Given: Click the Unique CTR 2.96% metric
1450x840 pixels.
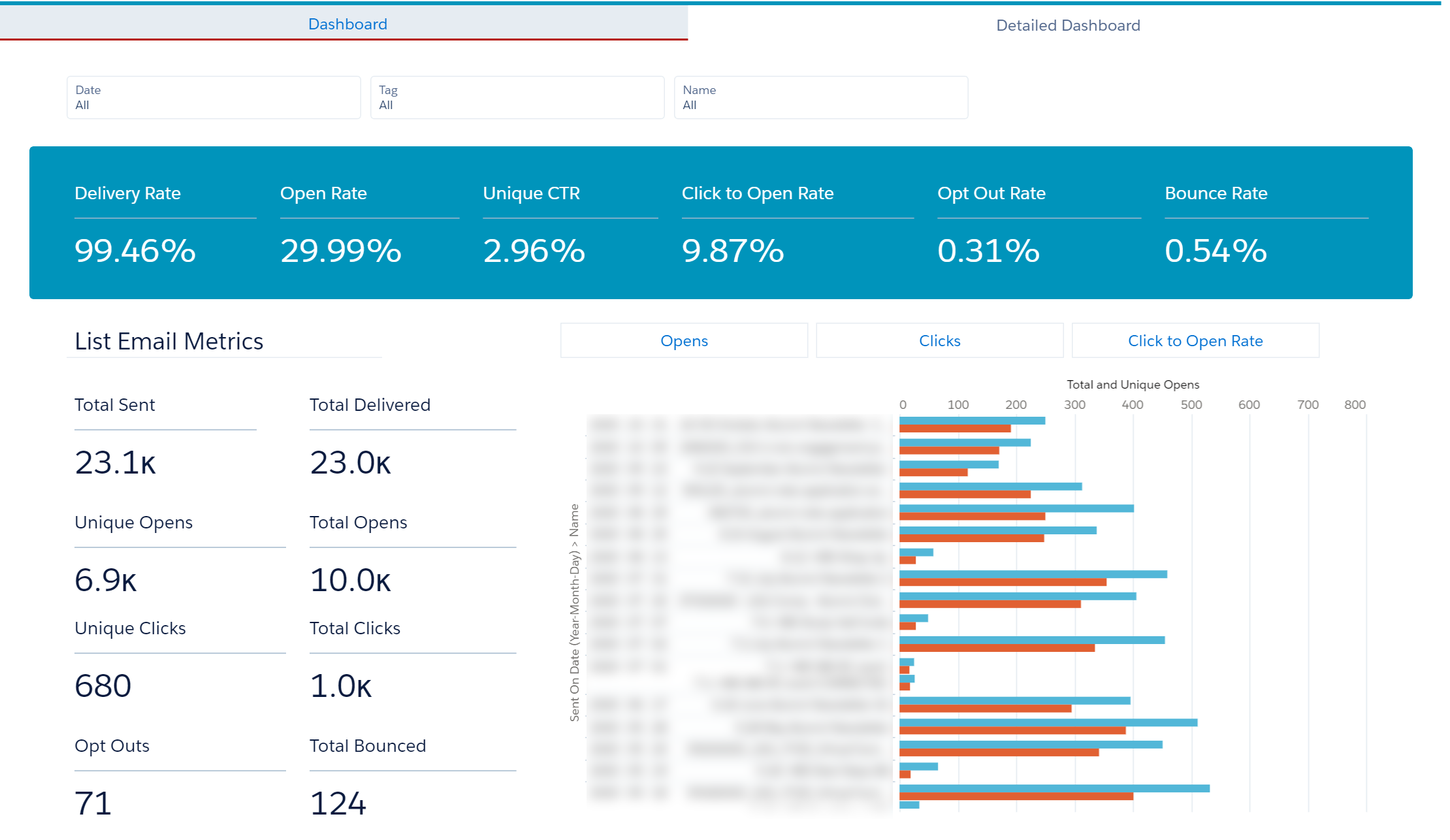Looking at the screenshot, I should pos(534,251).
